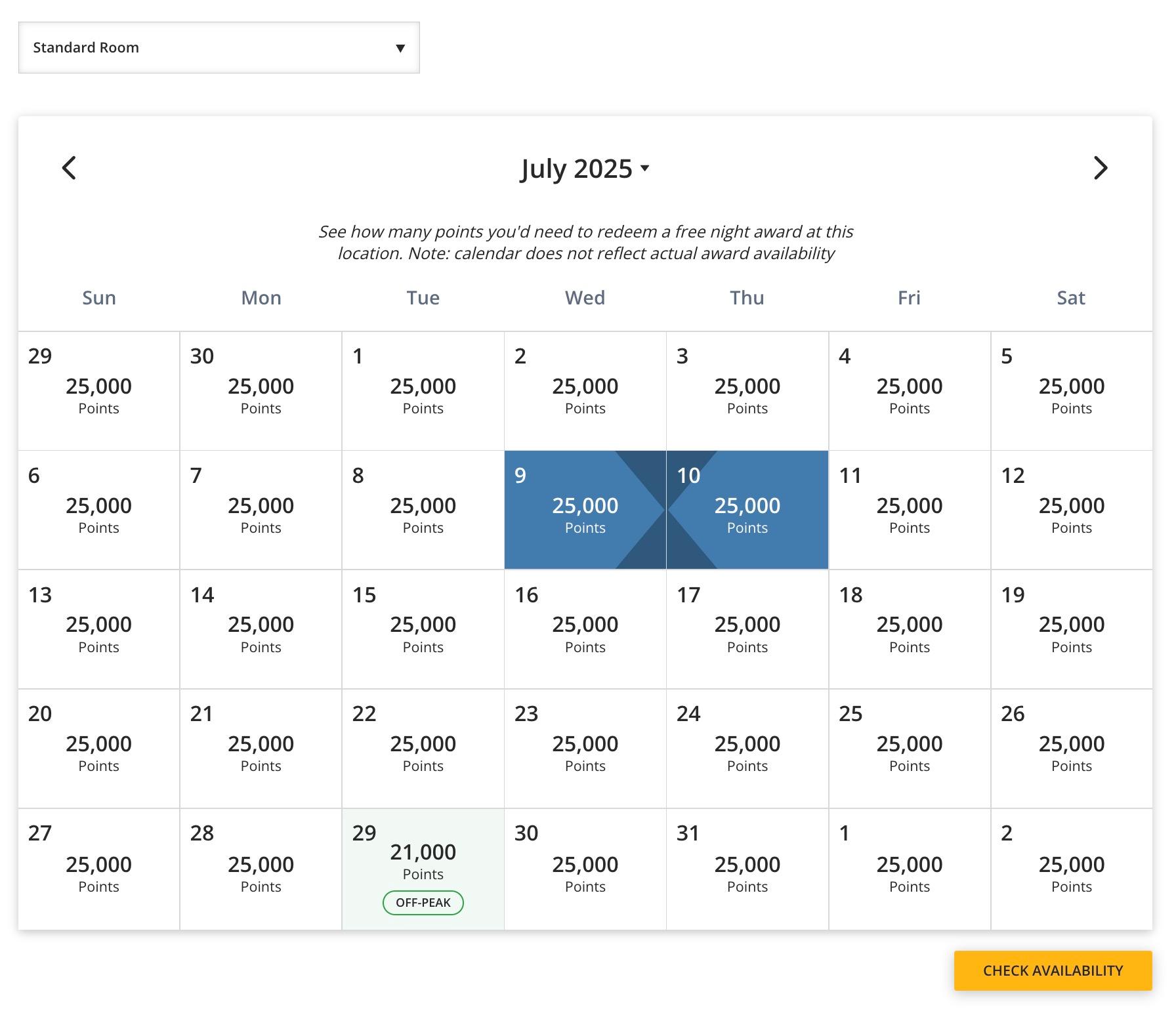Pick Wednesday July 2
Screen dimensions: 1176x1017
click(585, 391)
